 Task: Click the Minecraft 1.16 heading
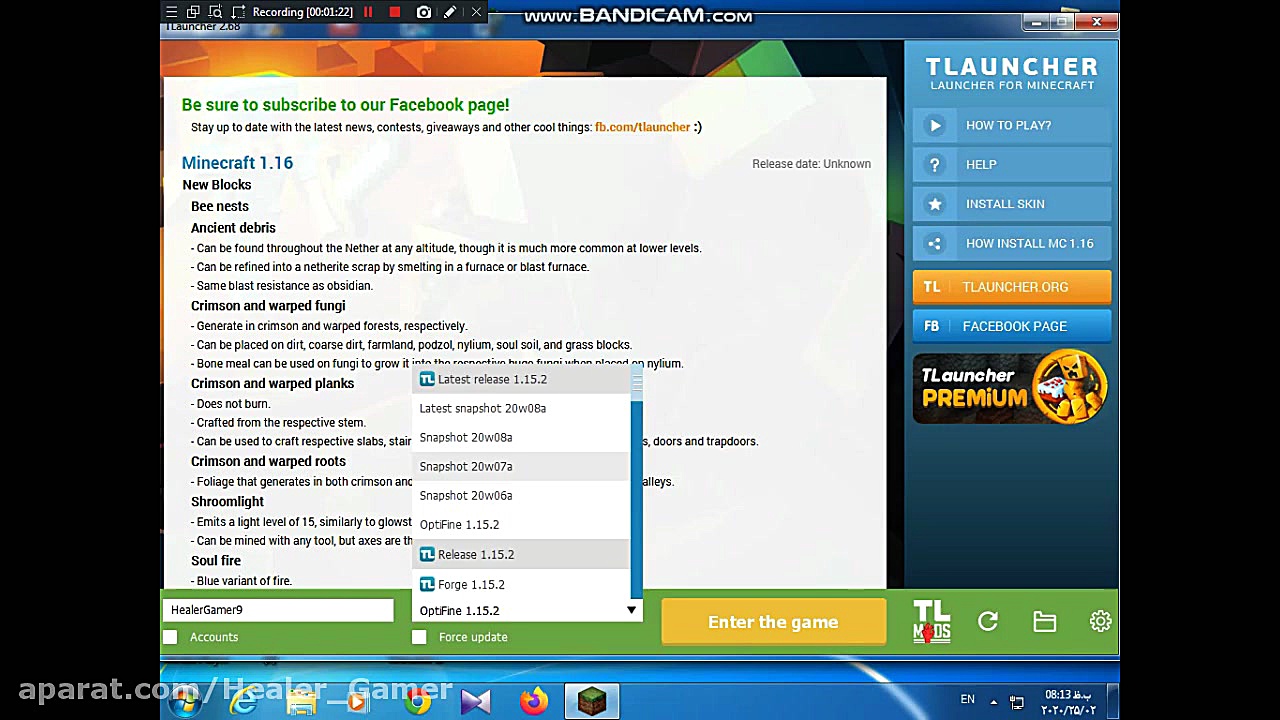click(237, 163)
